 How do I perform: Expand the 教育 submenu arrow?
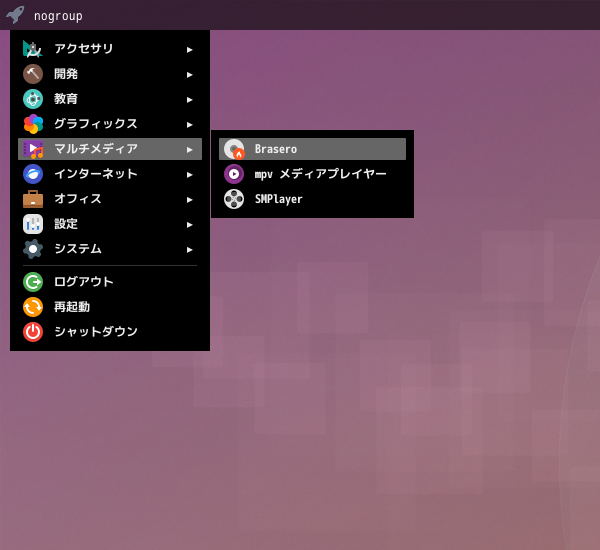point(189,100)
